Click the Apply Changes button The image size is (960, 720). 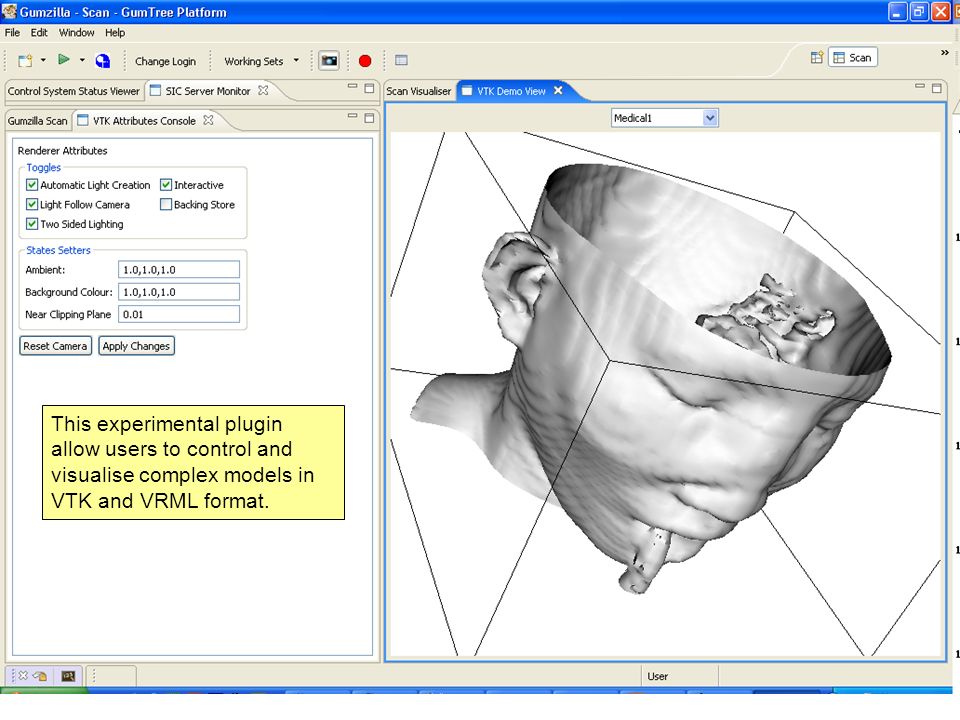click(136, 346)
